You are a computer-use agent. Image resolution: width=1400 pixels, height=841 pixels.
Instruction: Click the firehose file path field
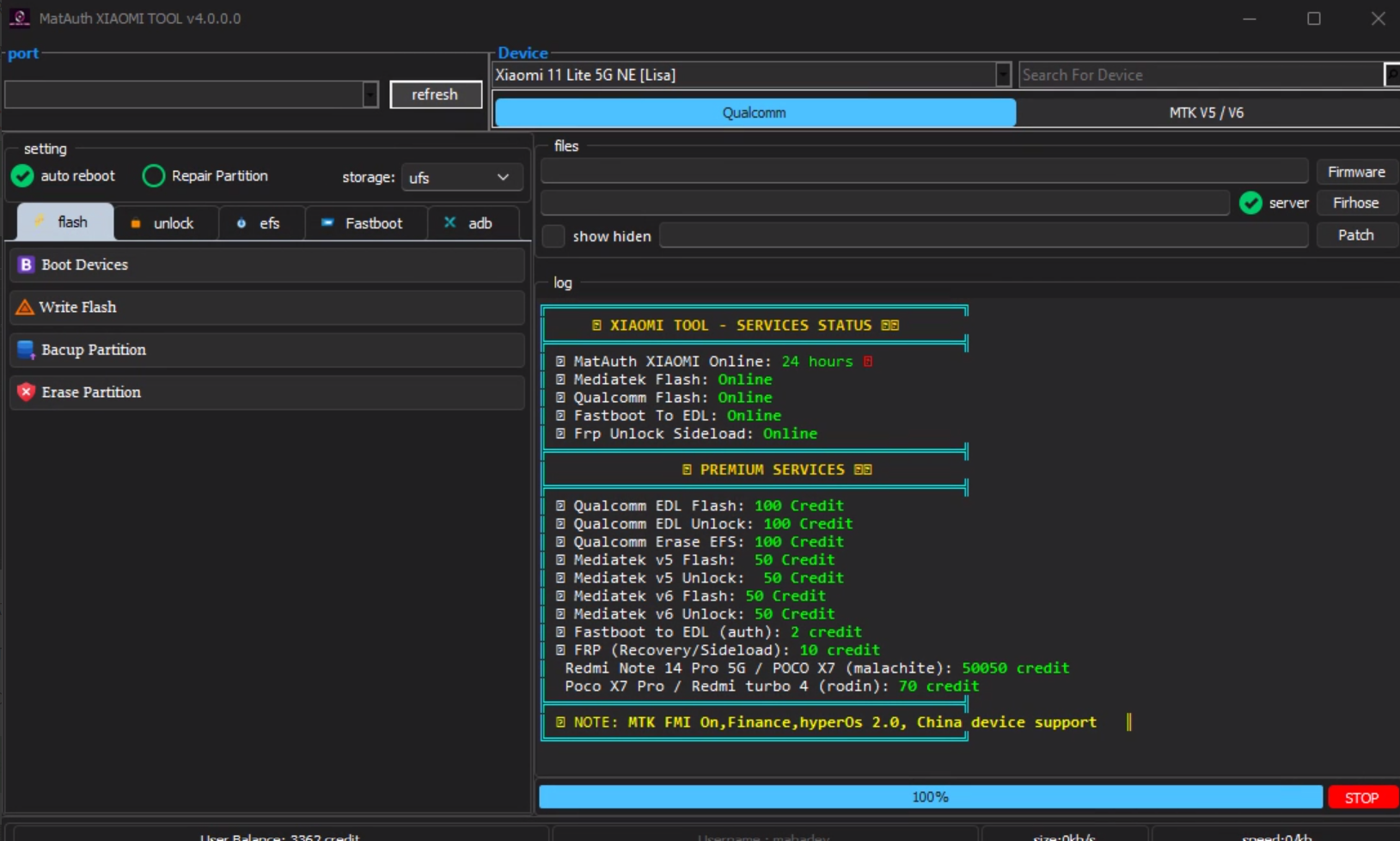click(x=885, y=203)
